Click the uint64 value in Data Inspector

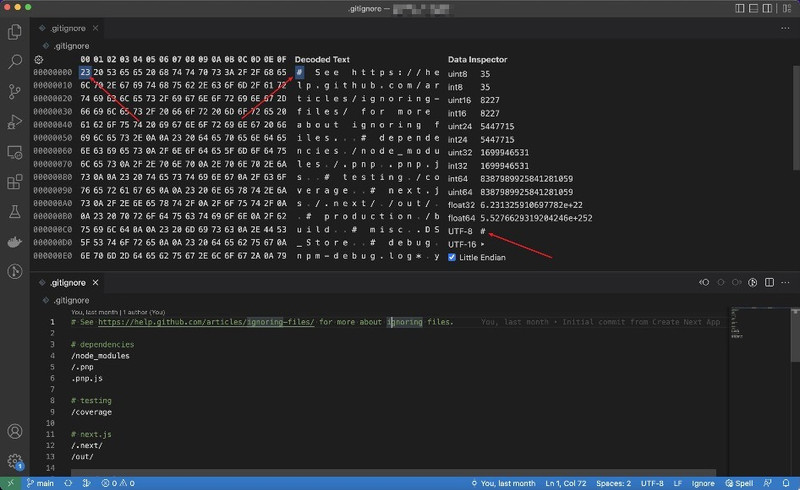pyautogui.click(x=526, y=192)
